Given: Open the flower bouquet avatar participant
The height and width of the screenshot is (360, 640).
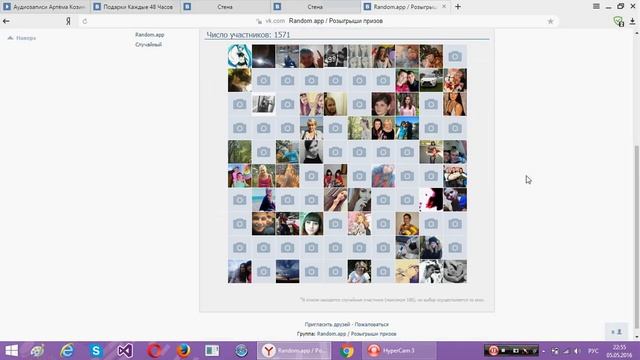Looking at the screenshot, I should click(x=455, y=80).
